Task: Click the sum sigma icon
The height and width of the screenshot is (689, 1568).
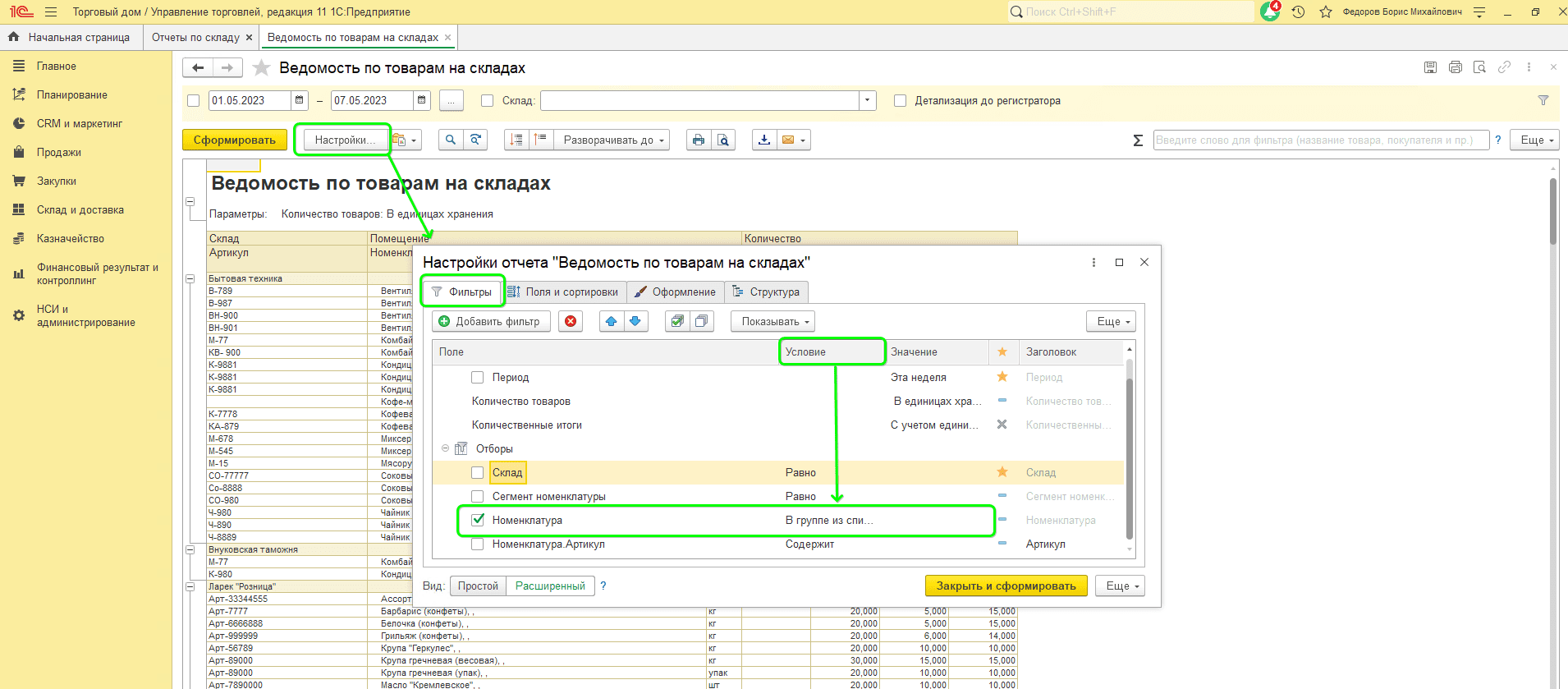Action: tap(1138, 140)
